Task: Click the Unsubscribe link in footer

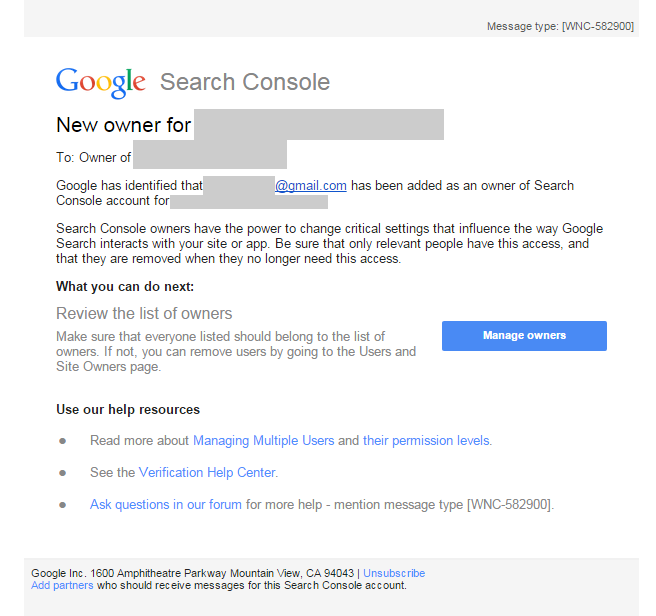Action: 394,573
